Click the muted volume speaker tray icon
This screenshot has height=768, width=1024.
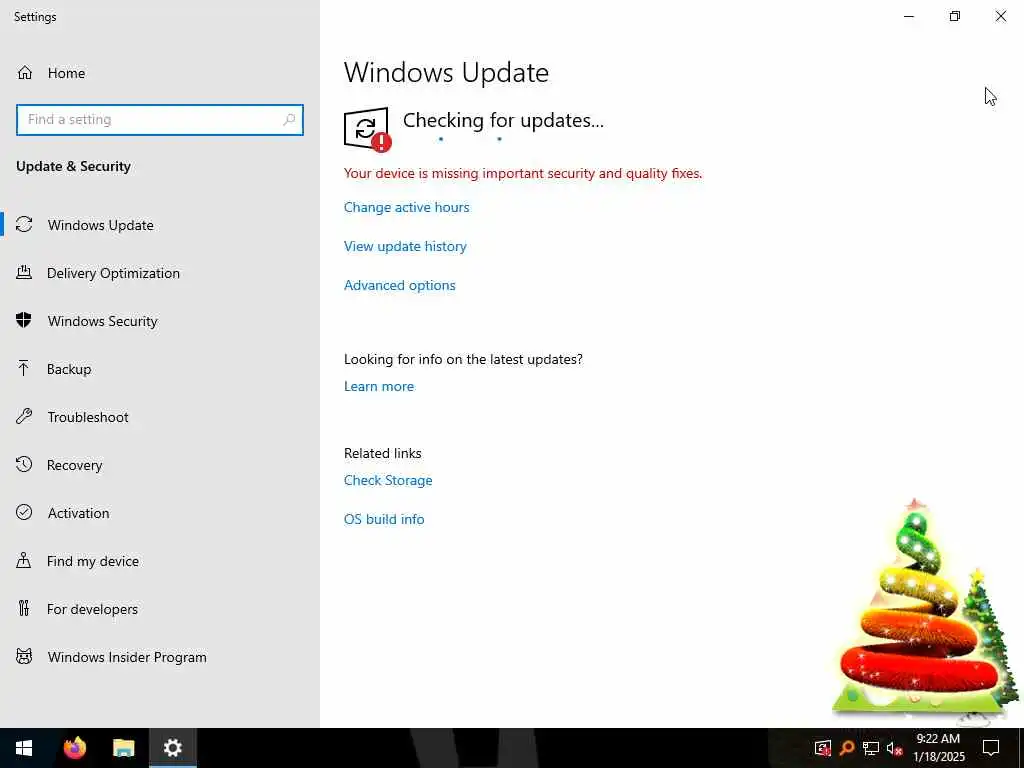894,748
